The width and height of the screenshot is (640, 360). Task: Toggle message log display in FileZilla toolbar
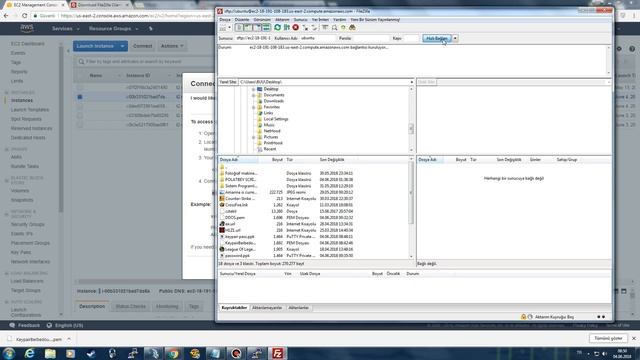240,28
